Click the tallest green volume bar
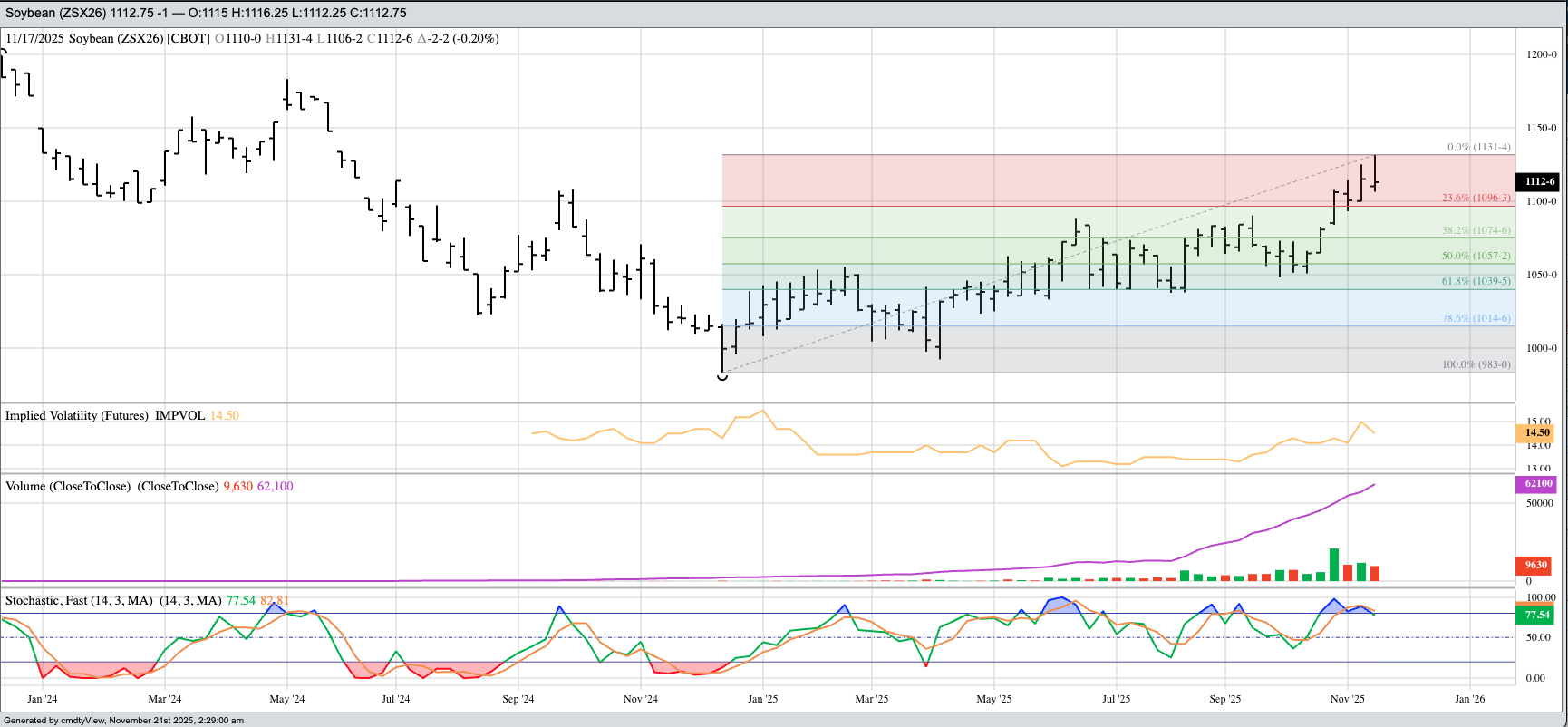 pyautogui.click(x=1334, y=564)
